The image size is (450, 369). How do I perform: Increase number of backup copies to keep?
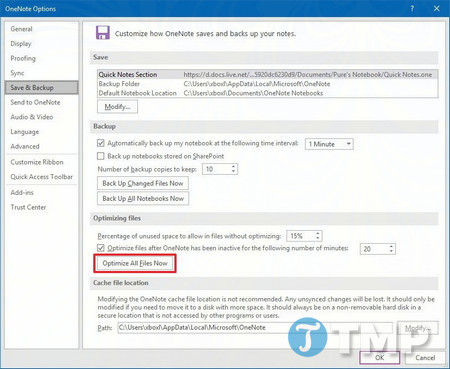(x=234, y=166)
